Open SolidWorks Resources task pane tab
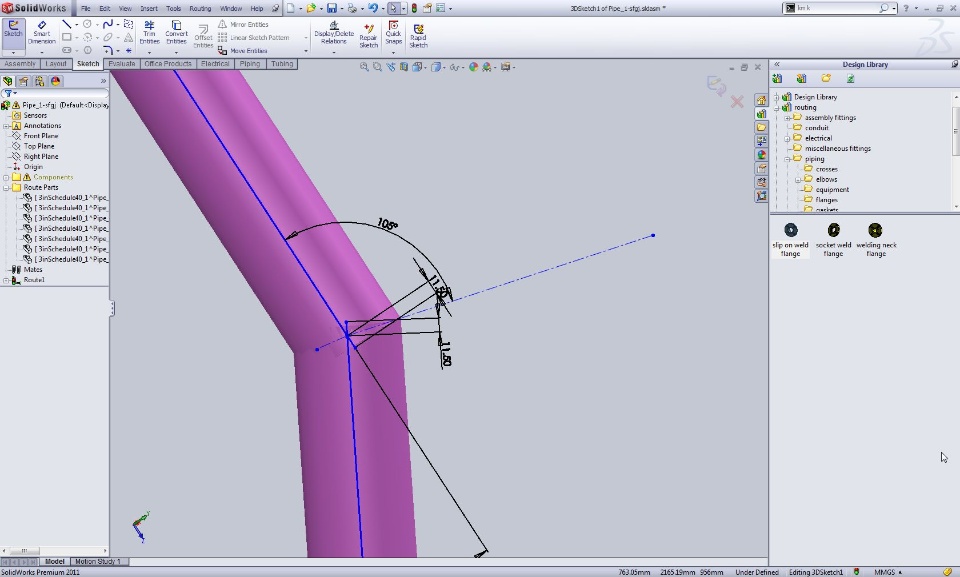Screen dimensions: 960x577 pos(761,100)
